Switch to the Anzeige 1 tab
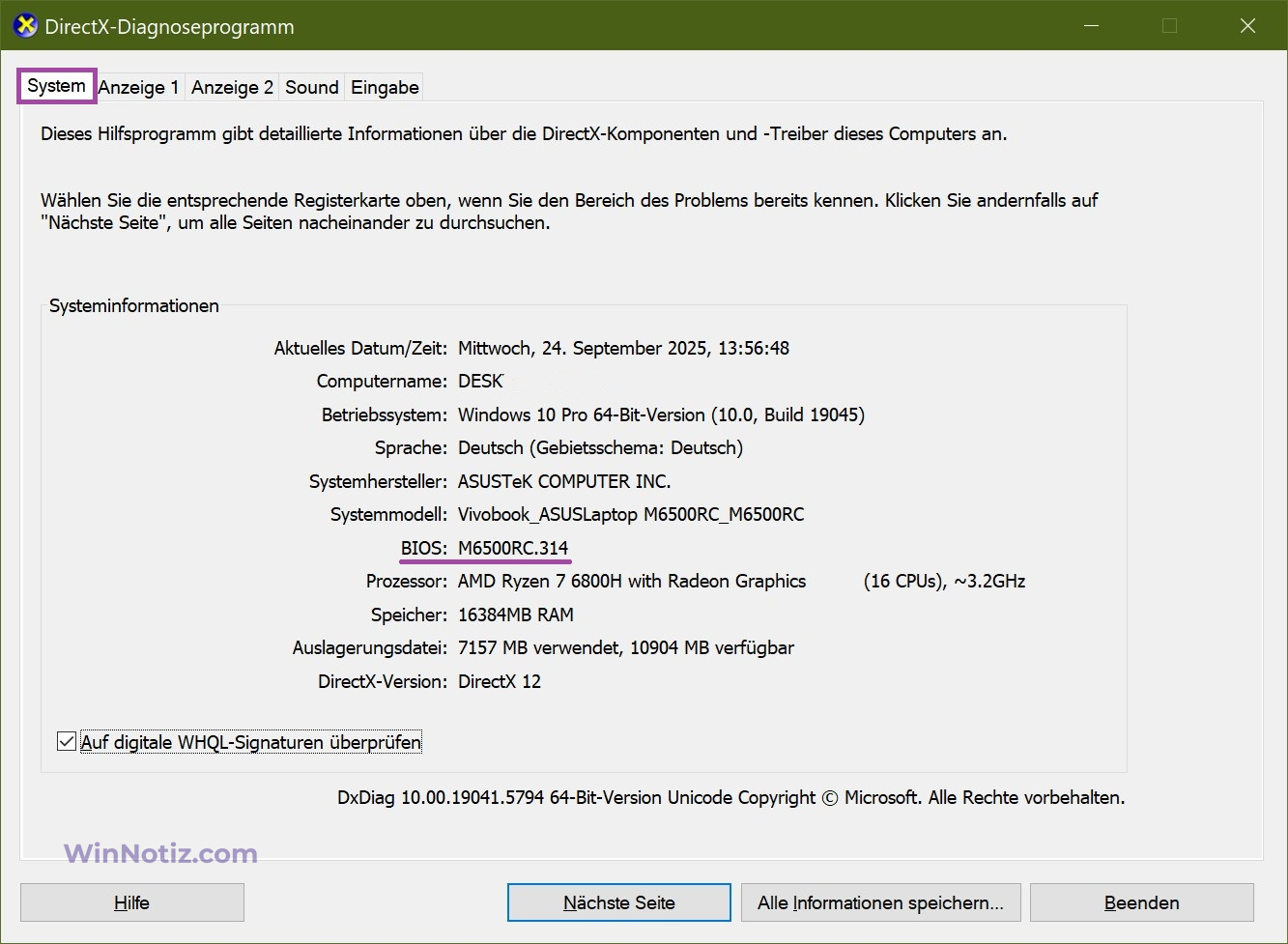This screenshot has height=944, width=1288. coord(139,87)
